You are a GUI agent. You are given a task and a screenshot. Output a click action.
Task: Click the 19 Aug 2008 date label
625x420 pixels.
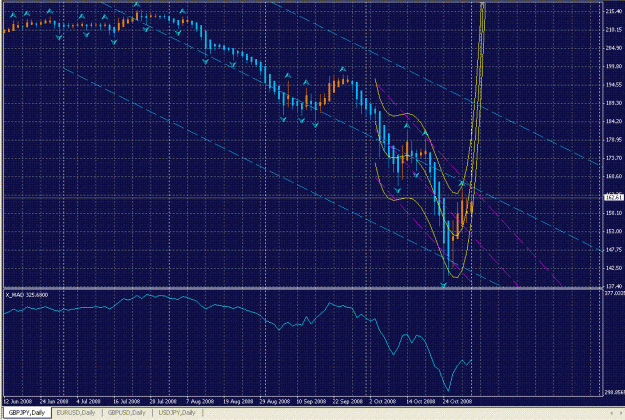pyautogui.click(x=238, y=401)
